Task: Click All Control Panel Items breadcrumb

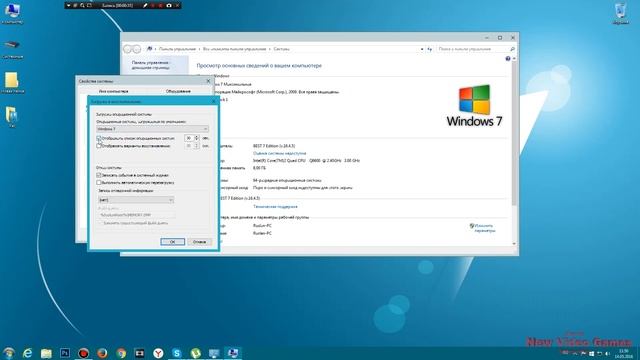Action: coord(234,49)
